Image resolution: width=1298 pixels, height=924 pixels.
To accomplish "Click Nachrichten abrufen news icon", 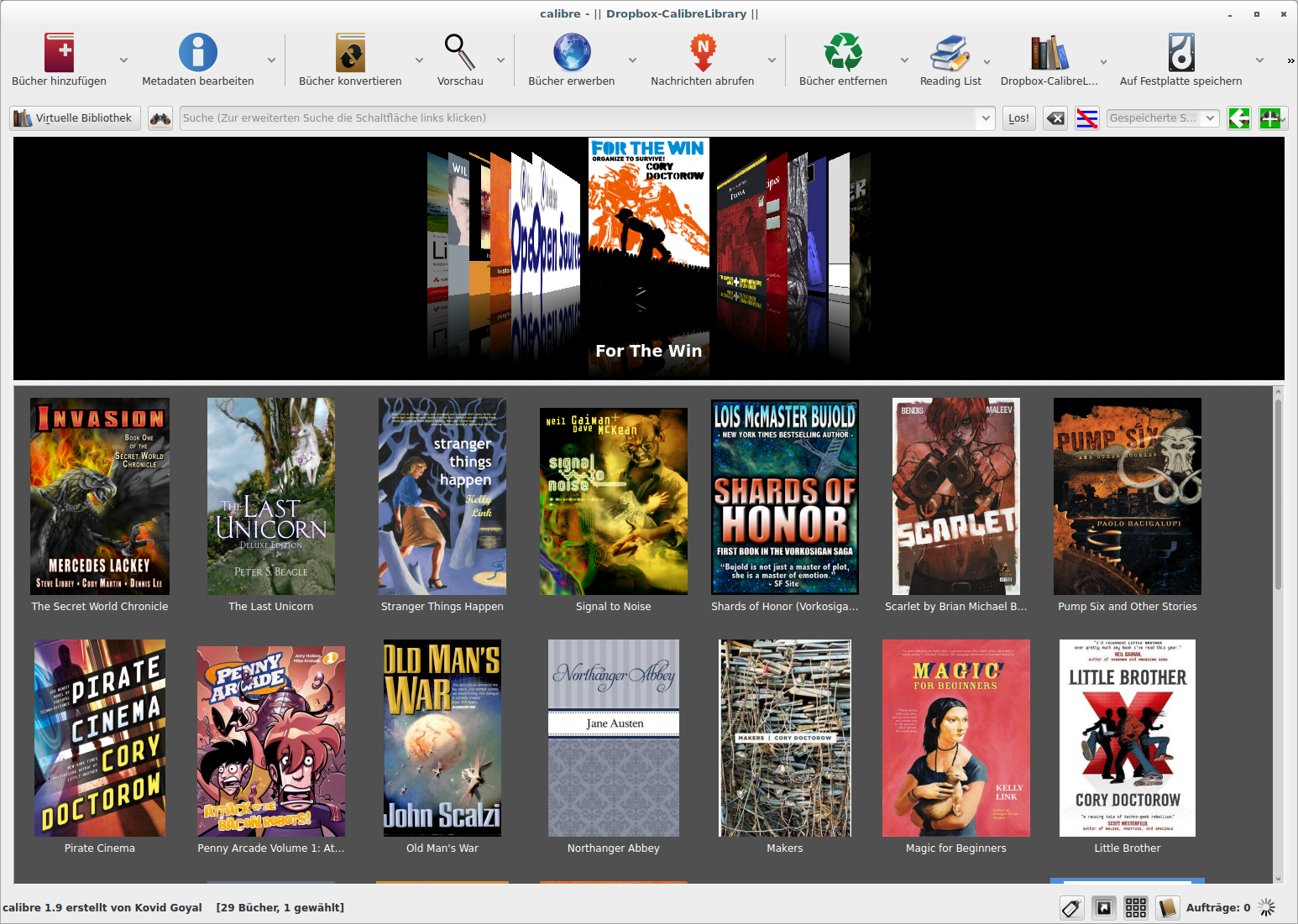I will pyautogui.click(x=703, y=52).
